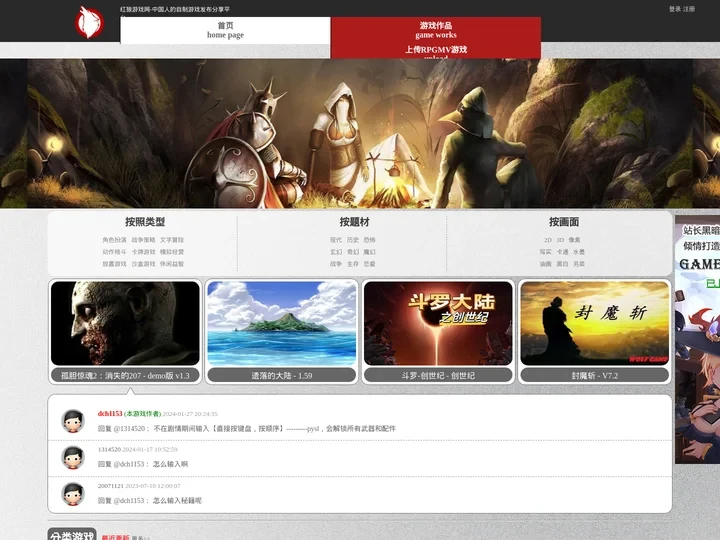Image resolution: width=720 pixels, height=540 pixels.
Task: Click username 20071121 in third comment
Action: (x=111, y=486)
